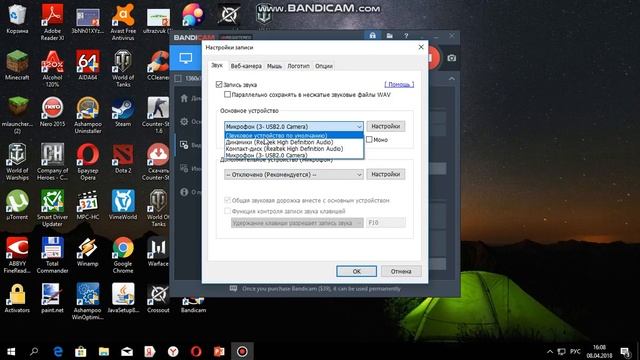Switch to Мышь tab
This screenshot has width=640, height=360.
pyautogui.click(x=274, y=66)
